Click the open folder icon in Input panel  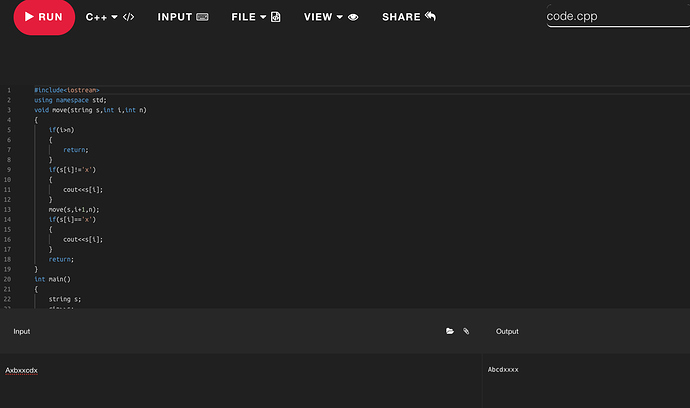coord(450,331)
